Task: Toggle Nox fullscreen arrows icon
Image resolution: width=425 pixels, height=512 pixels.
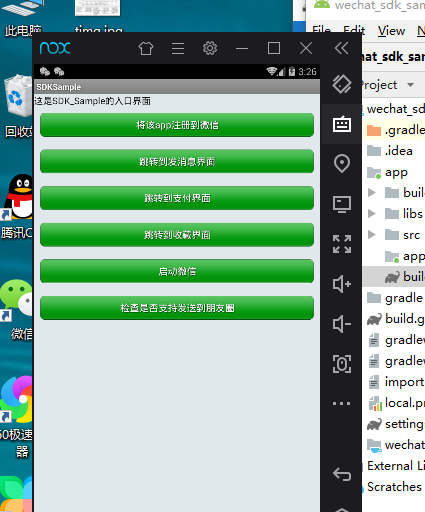Action: click(342, 244)
